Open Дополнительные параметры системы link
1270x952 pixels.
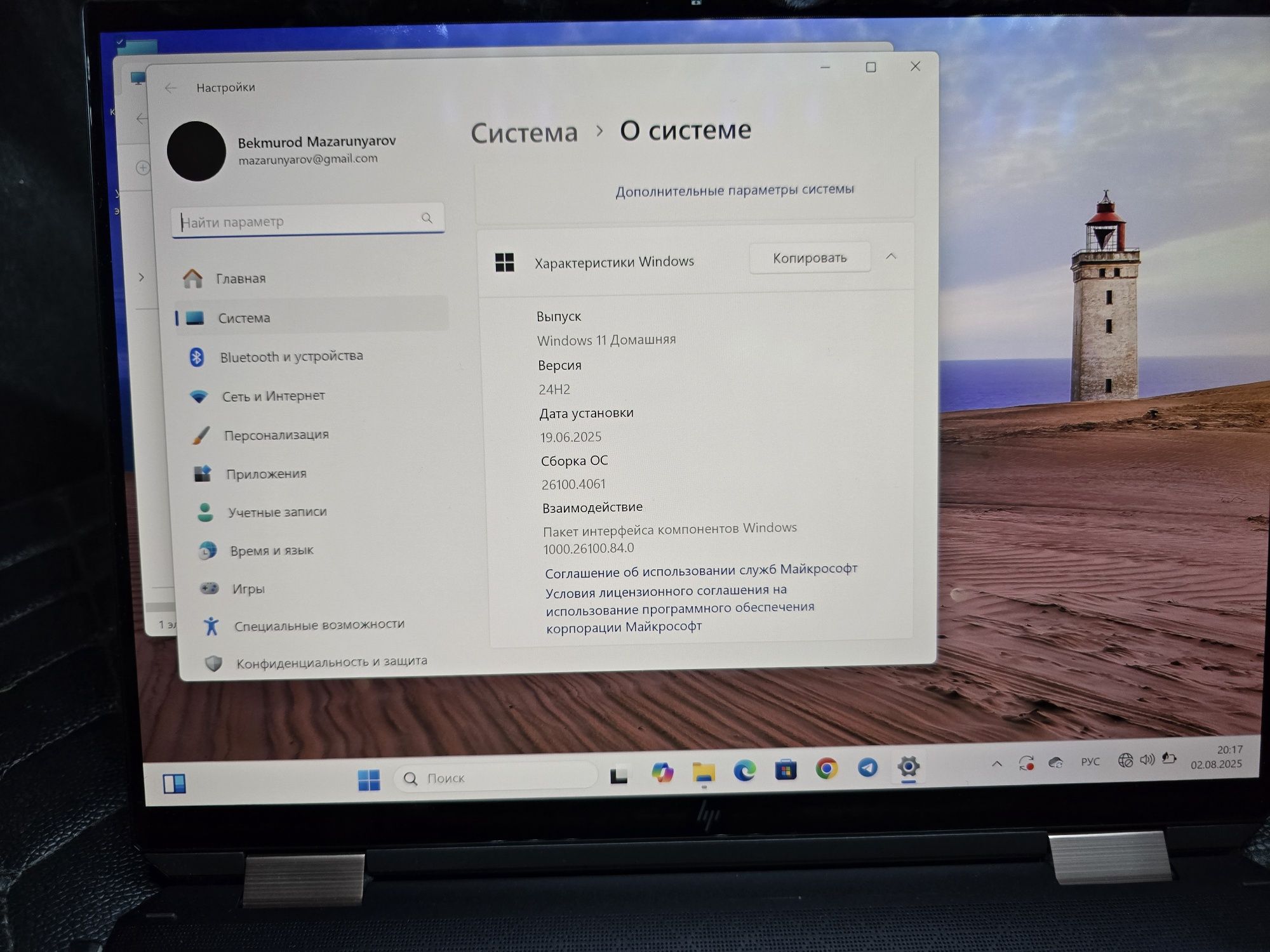tap(735, 190)
